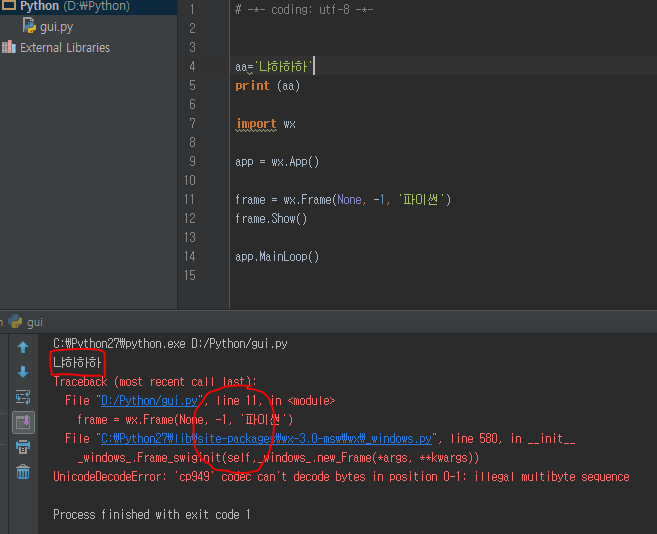Click the External Libraries bars icon
The width and height of the screenshot is (657, 534).
[x=9, y=47]
